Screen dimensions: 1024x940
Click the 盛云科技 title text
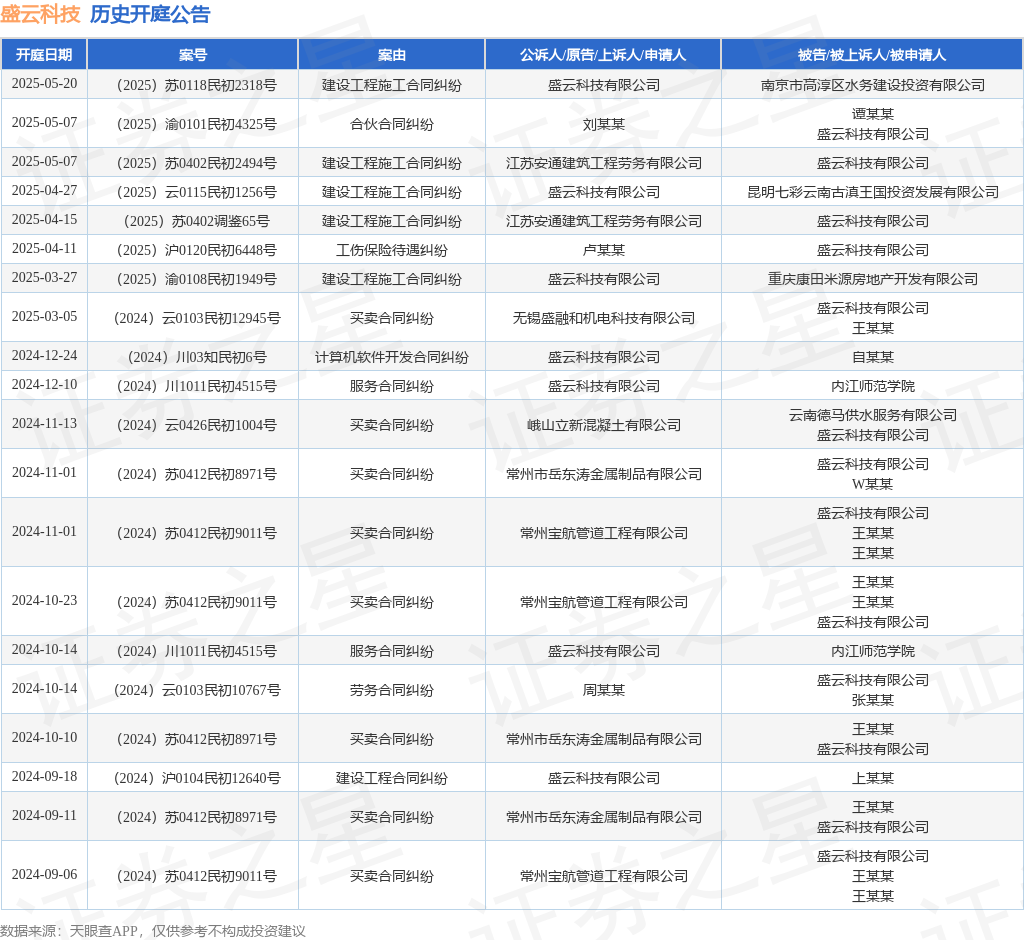click(x=40, y=14)
